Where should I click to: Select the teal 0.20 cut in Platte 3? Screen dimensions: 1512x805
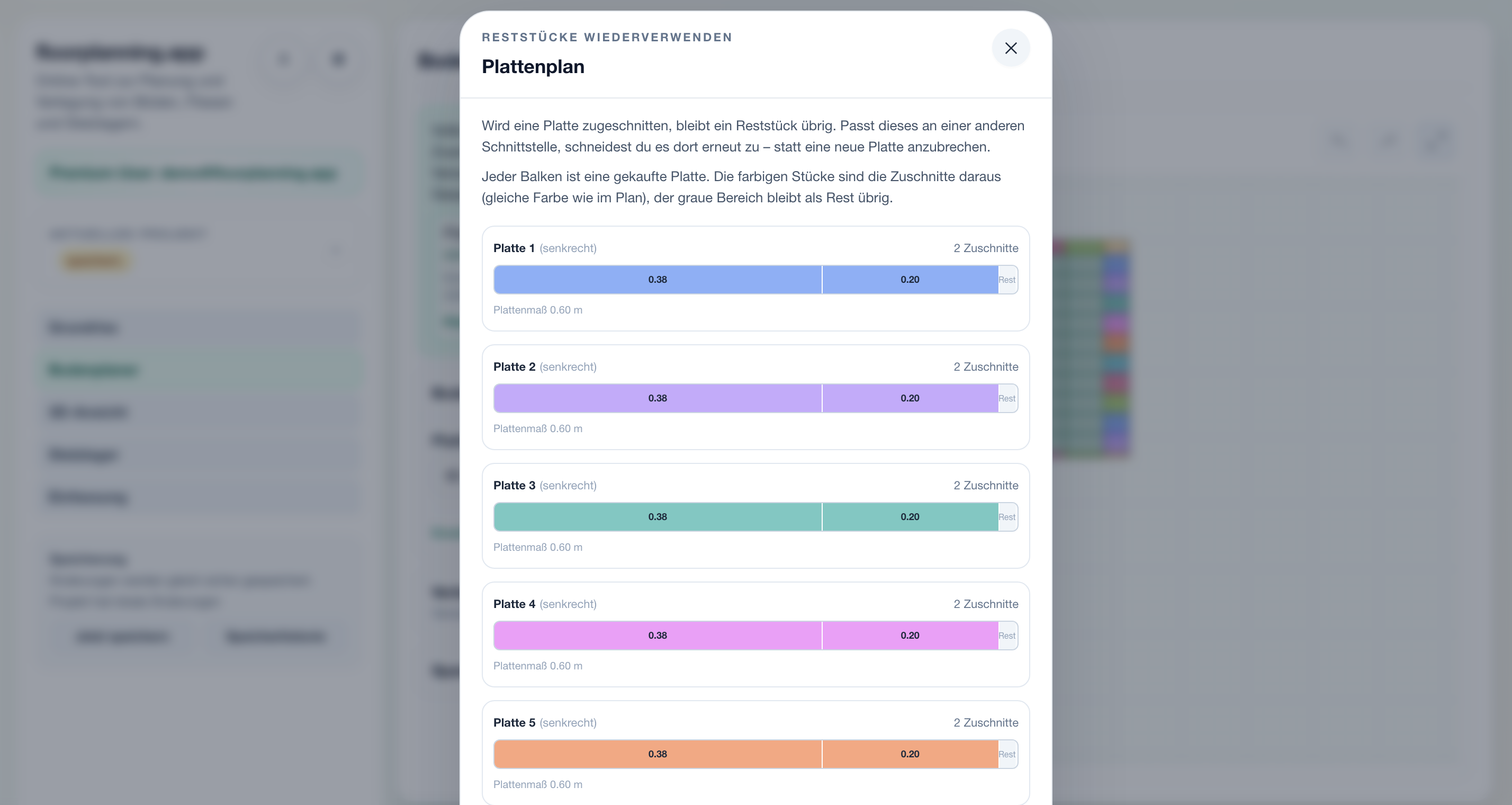(x=910, y=517)
